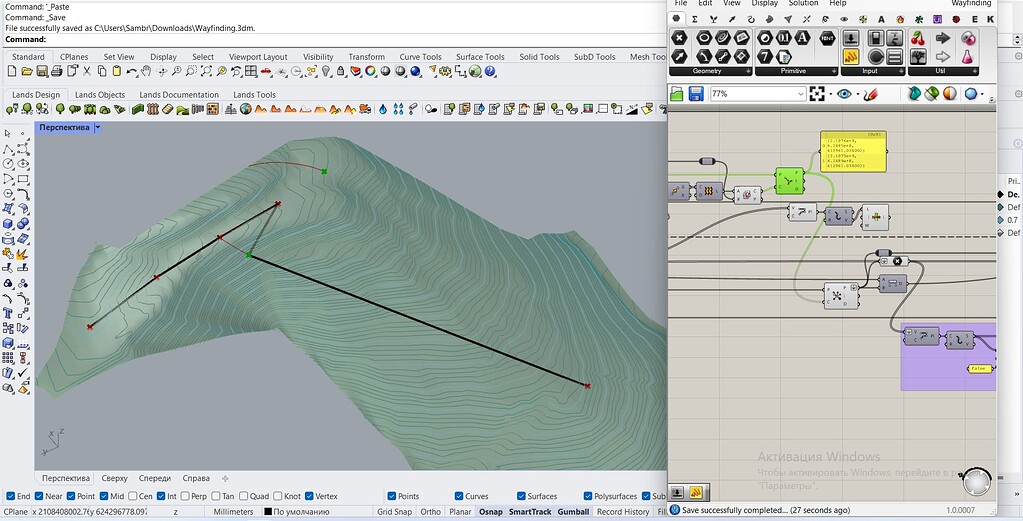Click the Zoom Extents icon in Grasshopper
The width and height of the screenshot is (1023, 521).
[x=818, y=94]
